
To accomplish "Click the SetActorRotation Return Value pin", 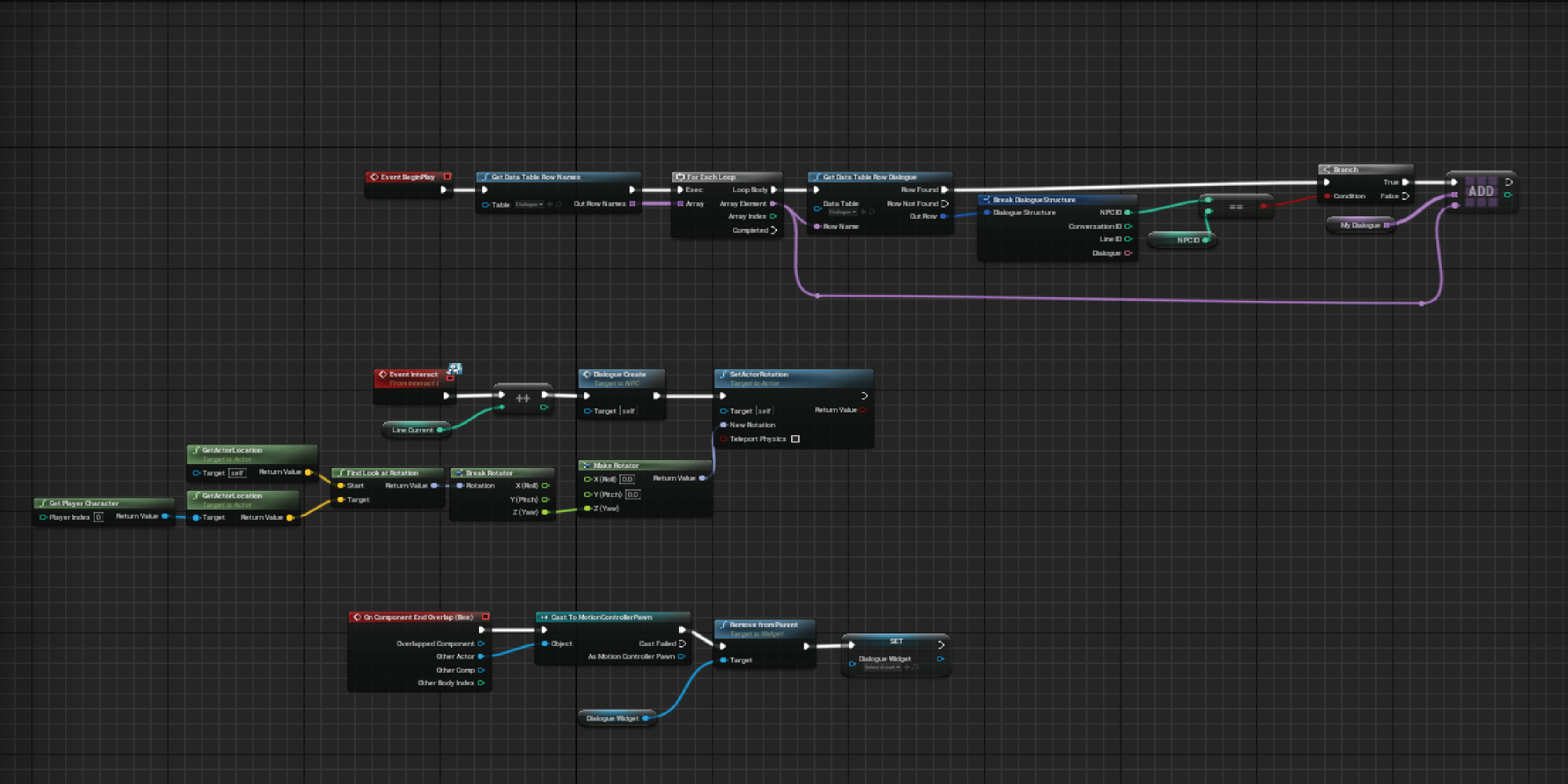I will click(862, 410).
